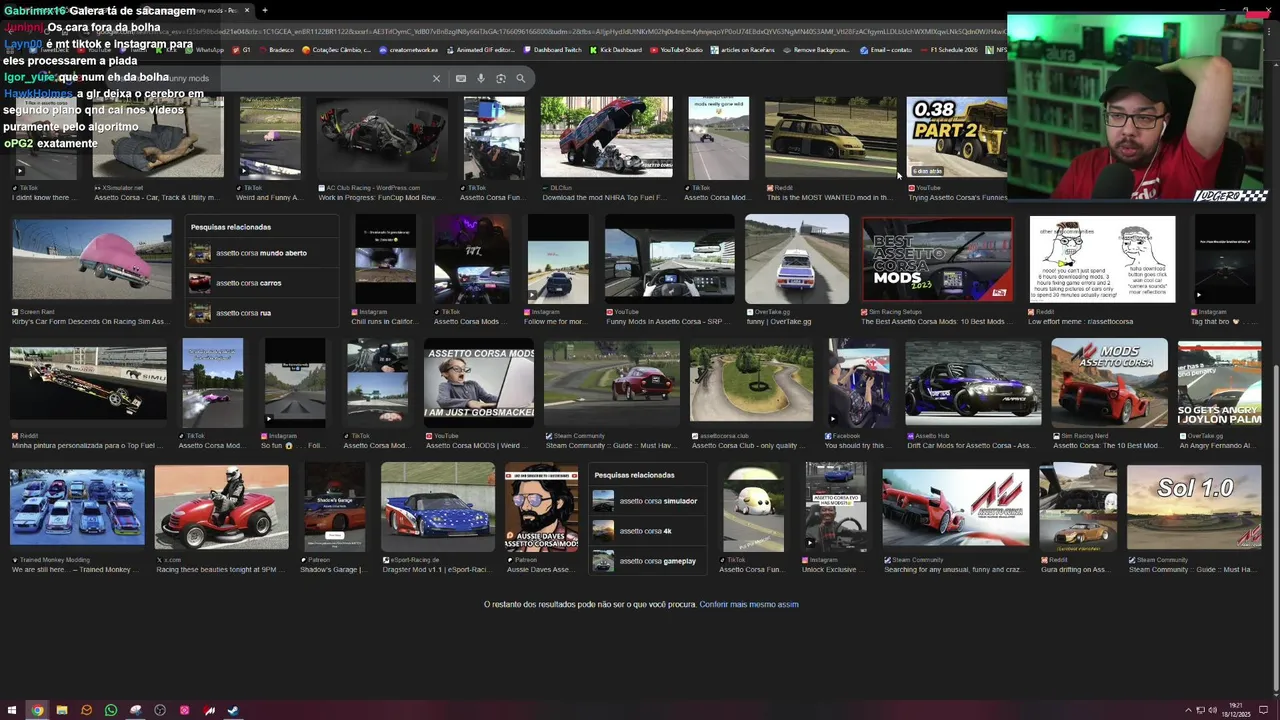Select related search 'assetto corsa mundo aberto'
Screen dimensions: 1280x720
coord(262,253)
